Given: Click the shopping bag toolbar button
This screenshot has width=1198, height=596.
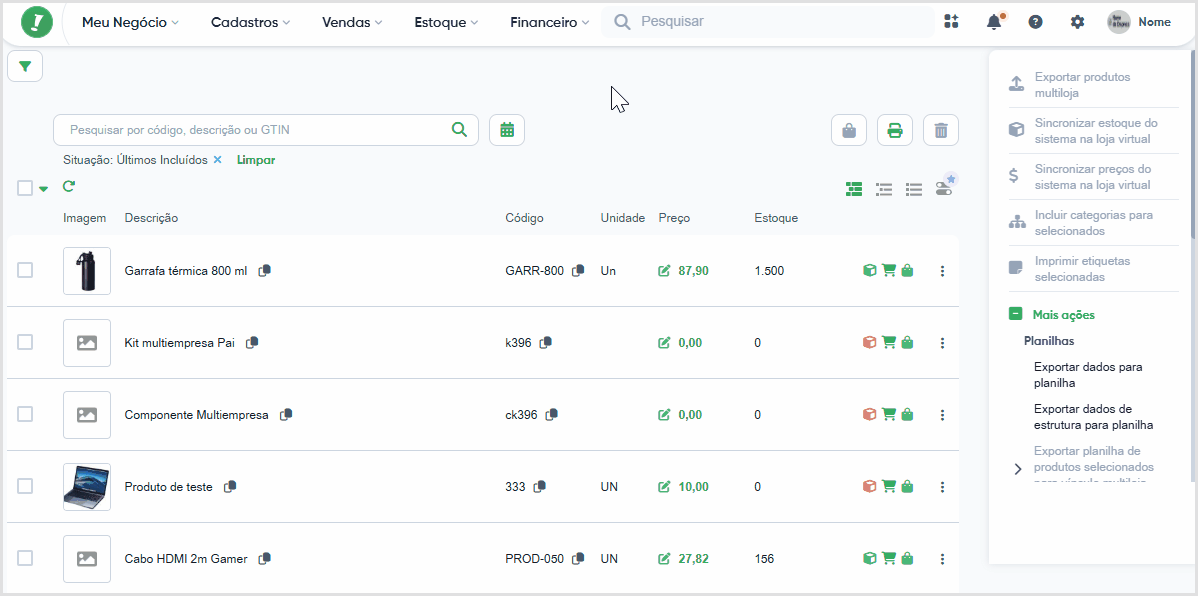Looking at the screenshot, I should click(849, 131).
